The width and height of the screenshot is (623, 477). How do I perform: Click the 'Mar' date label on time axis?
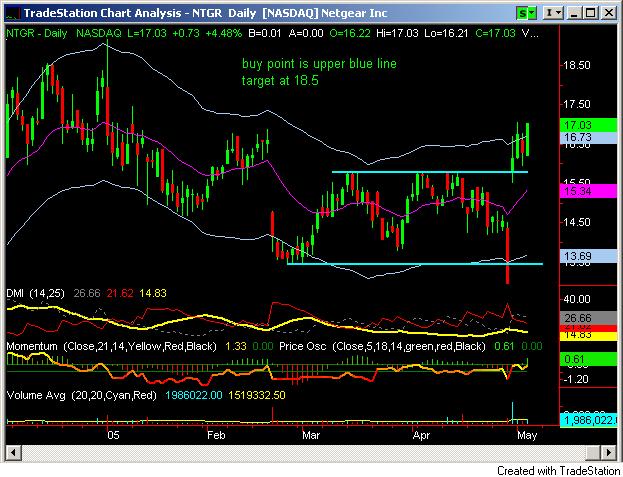click(311, 436)
